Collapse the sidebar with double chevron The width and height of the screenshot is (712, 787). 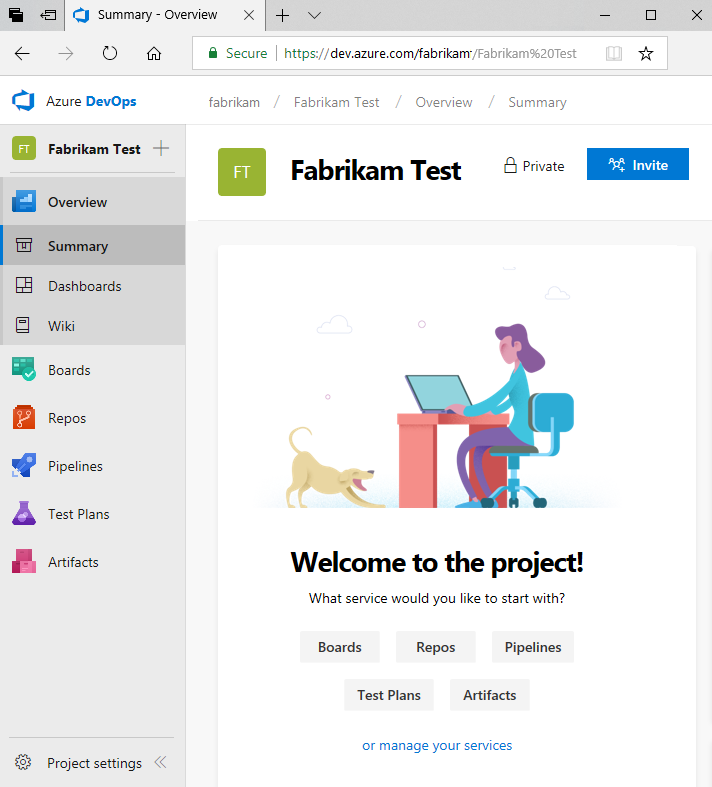(160, 763)
